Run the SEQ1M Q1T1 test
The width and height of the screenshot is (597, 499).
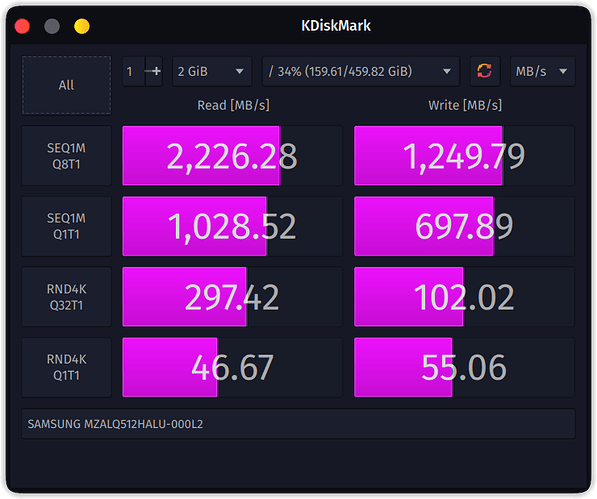66,226
